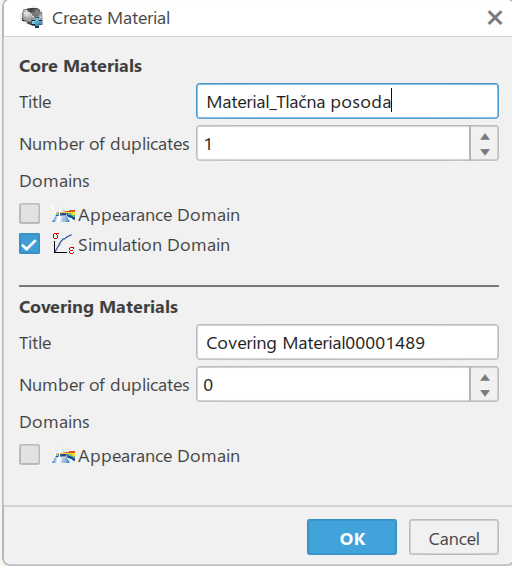Viewport: 512px width, 566px height.
Task: Decrease Core Materials number of duplicates
Action: click(x=485, y=152)
